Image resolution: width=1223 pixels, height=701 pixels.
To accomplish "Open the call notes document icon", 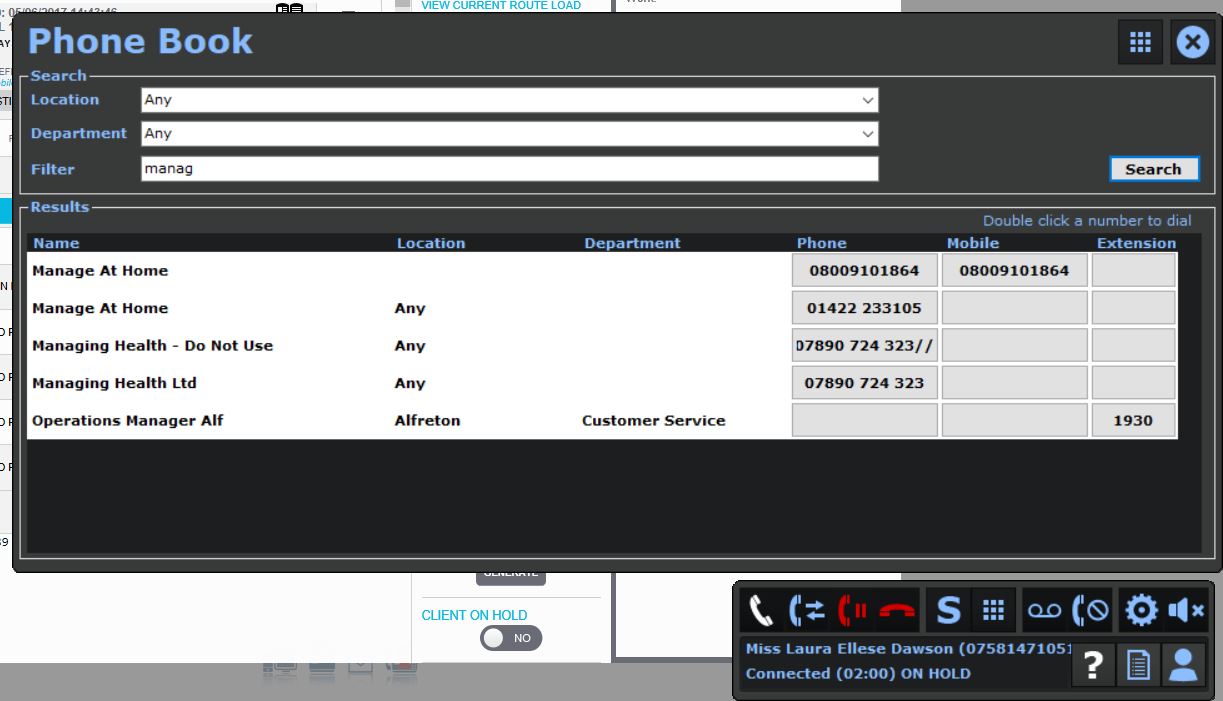I will pyautogui.click(x=1138, y=666).
